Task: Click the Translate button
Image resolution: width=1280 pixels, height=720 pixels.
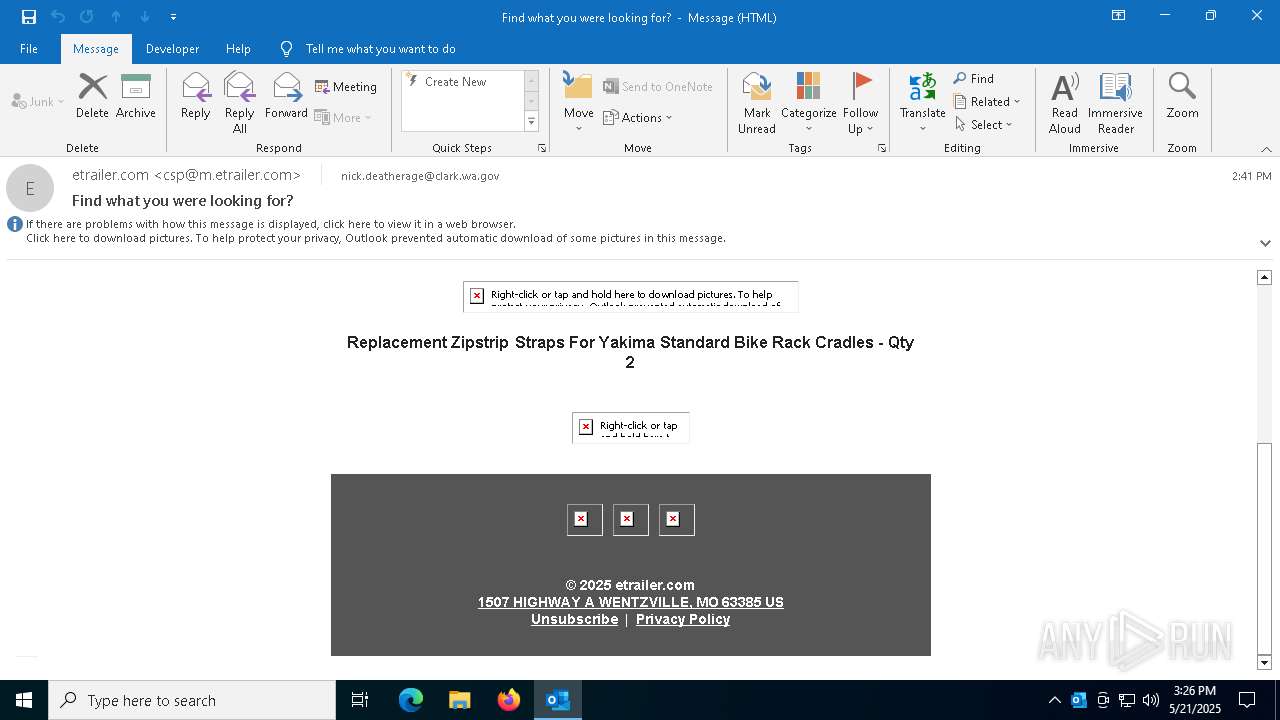Action: click(923, 103)
